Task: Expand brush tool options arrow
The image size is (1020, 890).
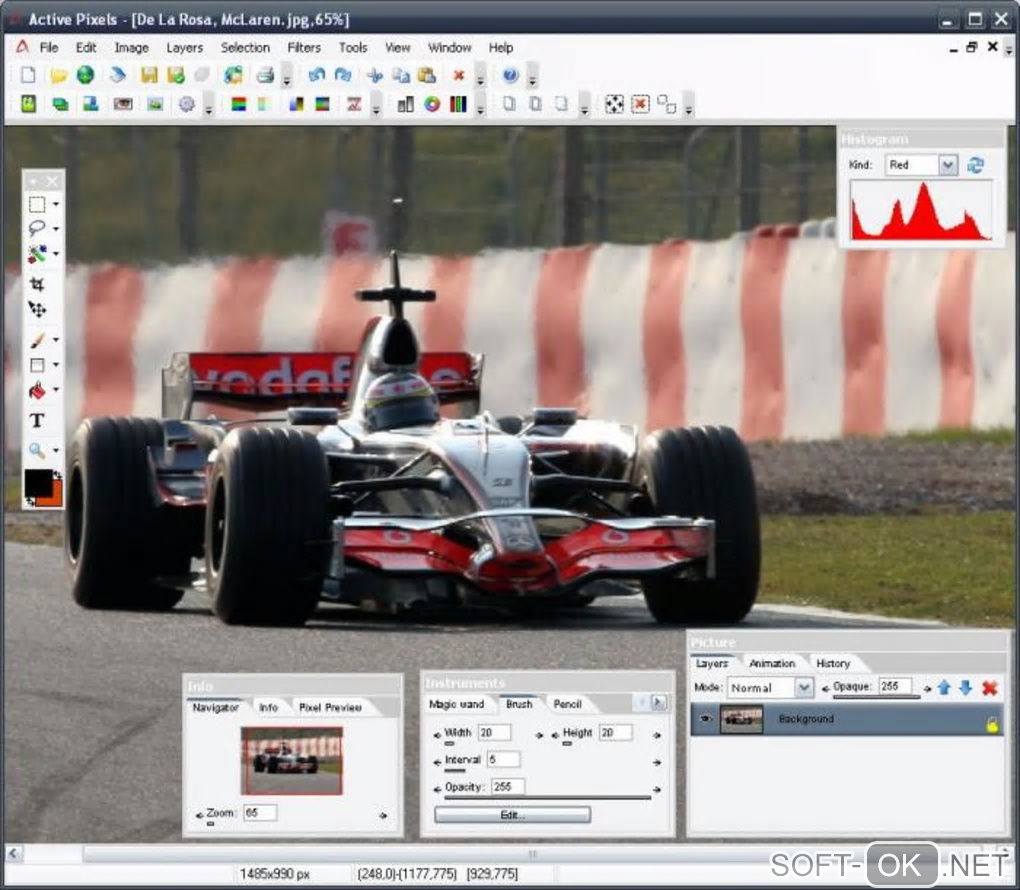Action: tap(56, 340)
